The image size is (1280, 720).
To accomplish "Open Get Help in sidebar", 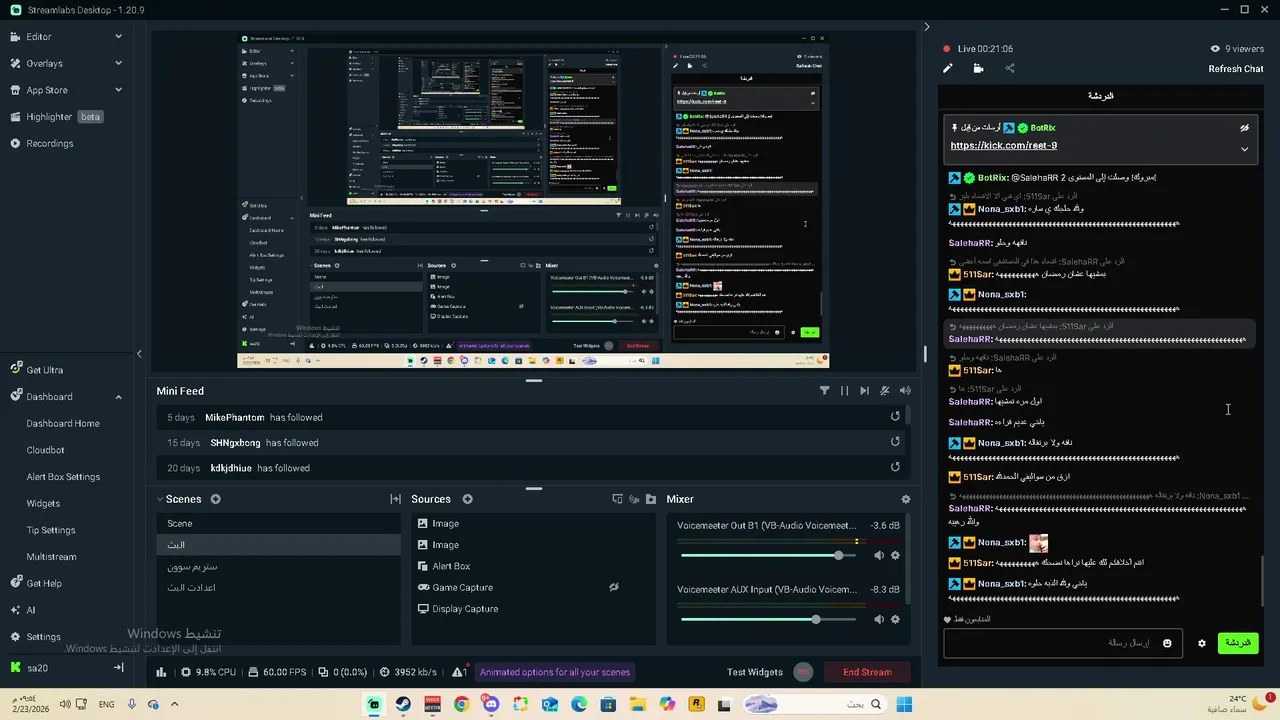I will pos(44,583).
